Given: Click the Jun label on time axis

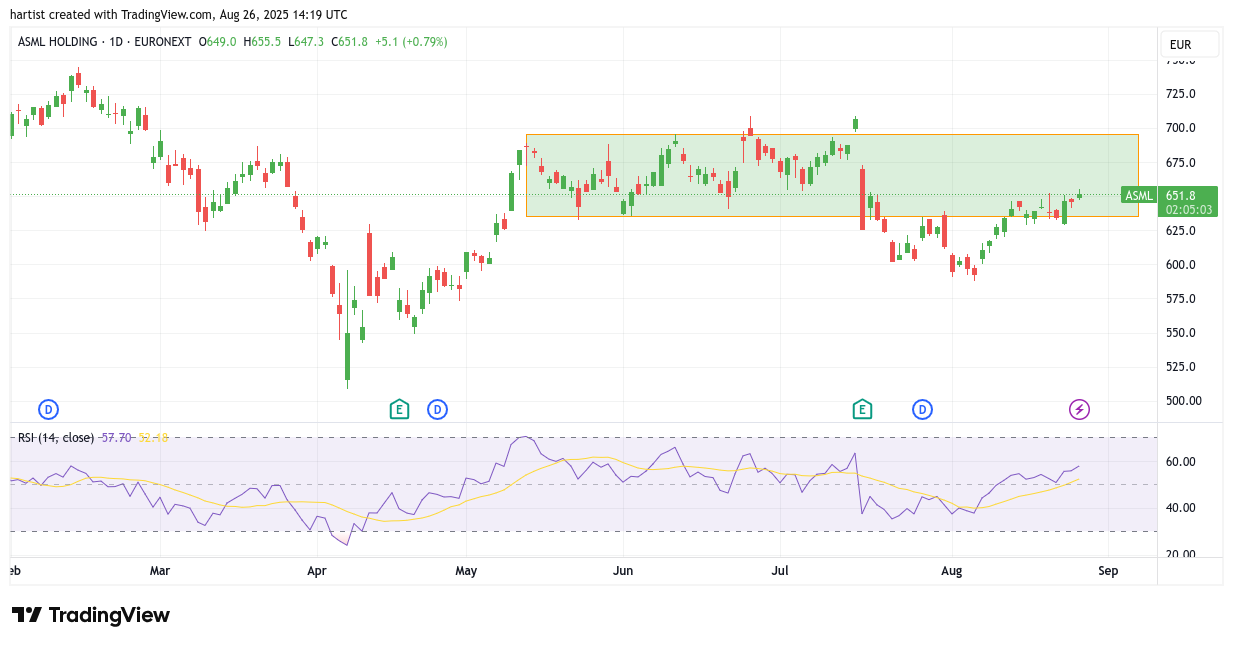Looking at the screenshot, I should 623,572.
